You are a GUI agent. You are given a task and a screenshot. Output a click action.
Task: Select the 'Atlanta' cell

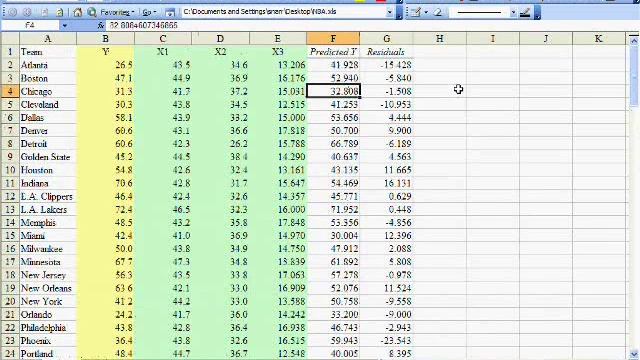[48, 65]
